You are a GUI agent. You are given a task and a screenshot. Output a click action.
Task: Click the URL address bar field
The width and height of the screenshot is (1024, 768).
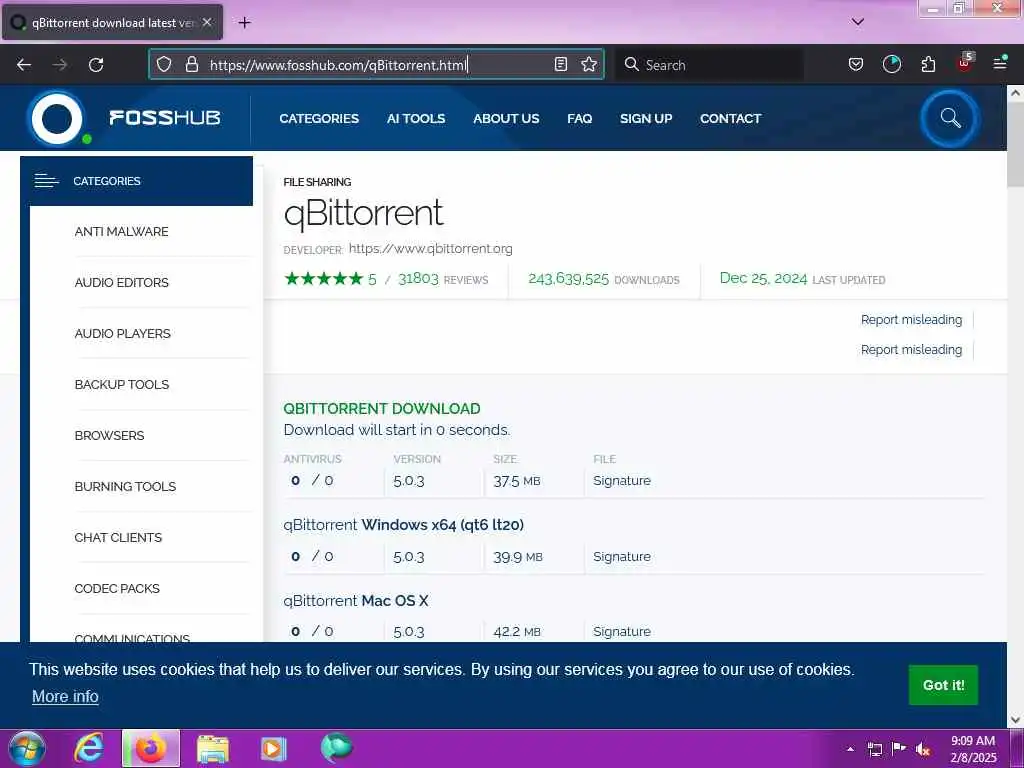pos(377,64)
